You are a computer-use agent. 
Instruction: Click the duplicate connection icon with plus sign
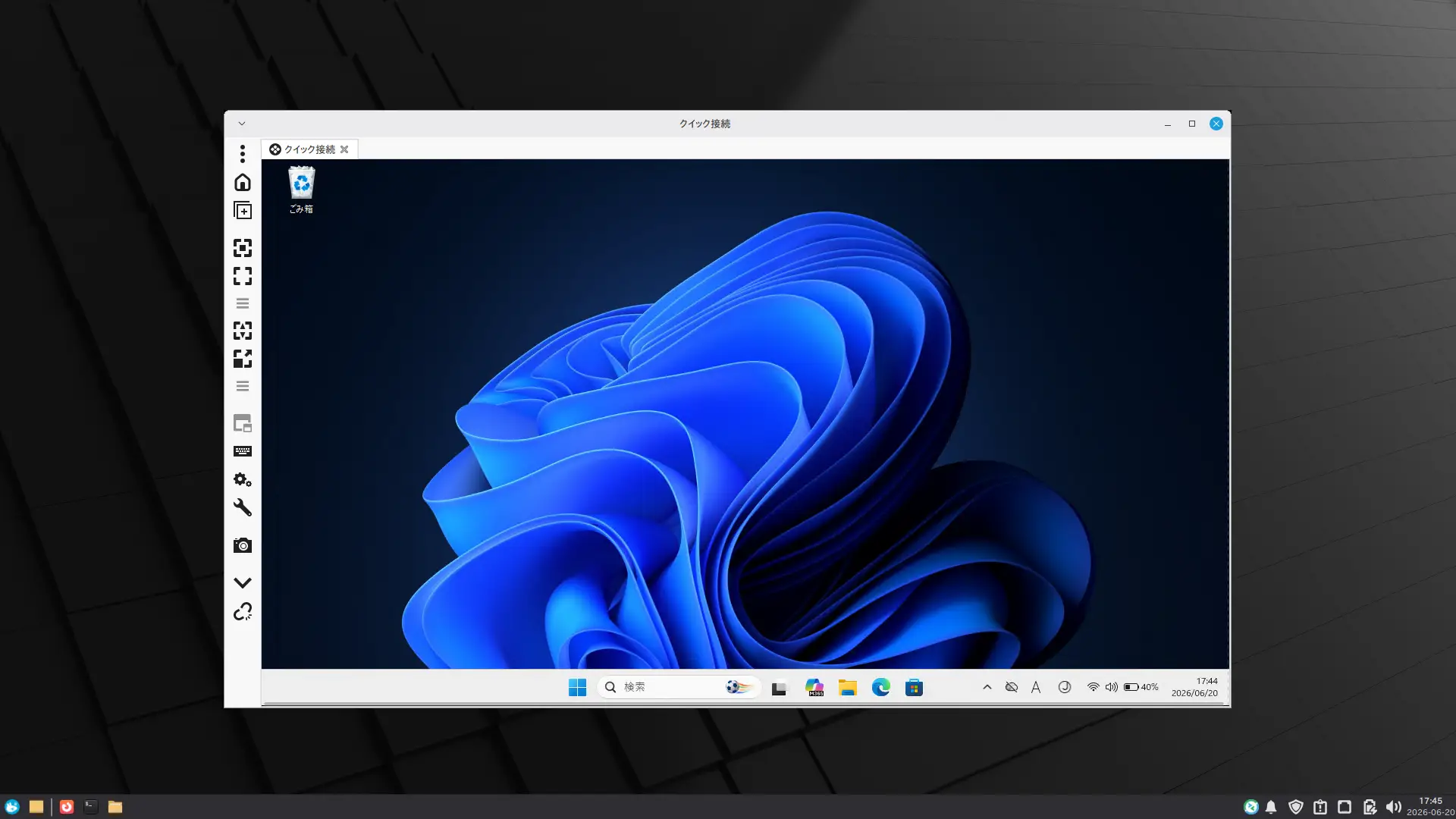point(243,211)
